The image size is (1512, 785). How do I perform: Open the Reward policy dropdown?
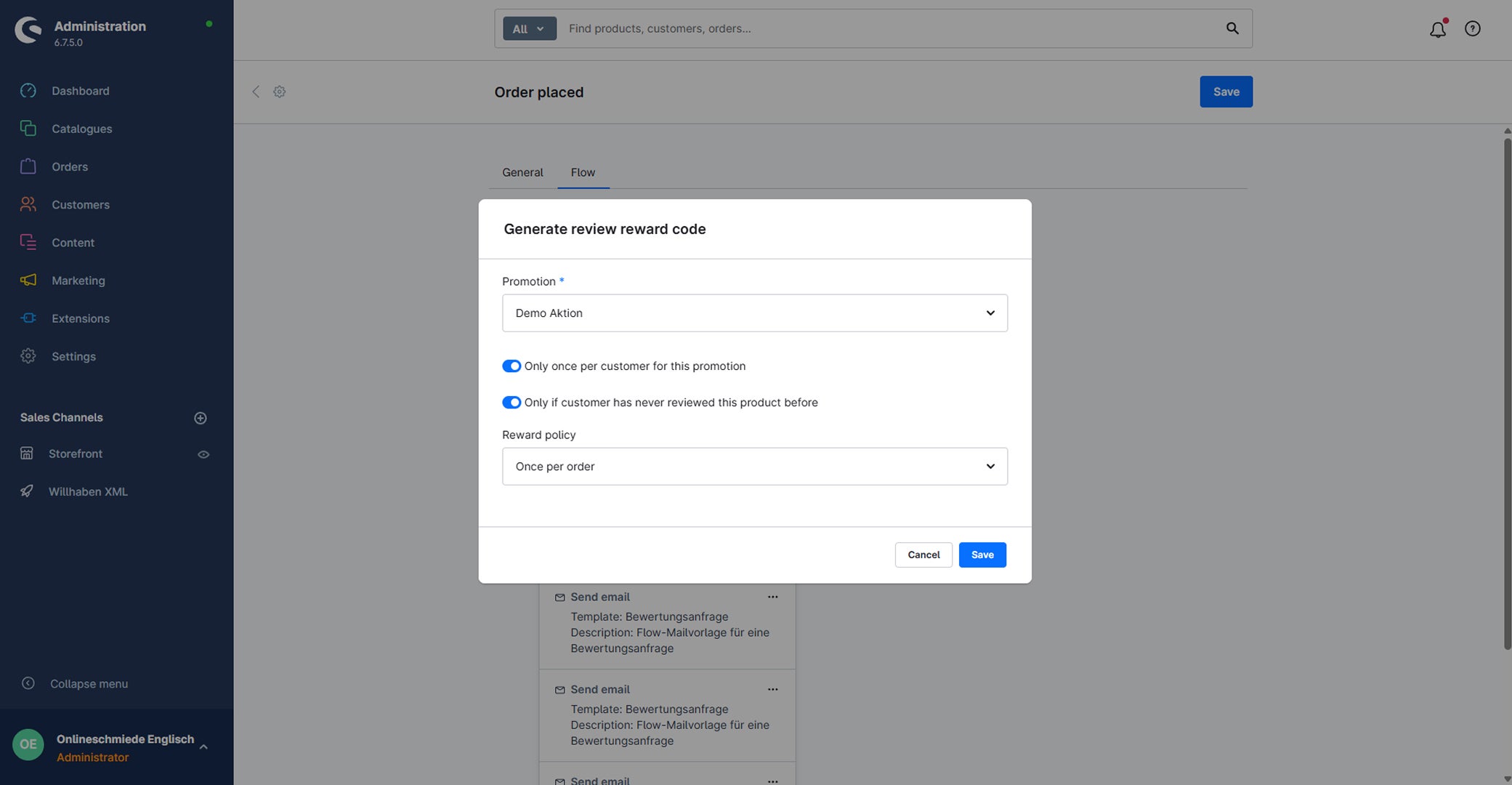(754, 467)
